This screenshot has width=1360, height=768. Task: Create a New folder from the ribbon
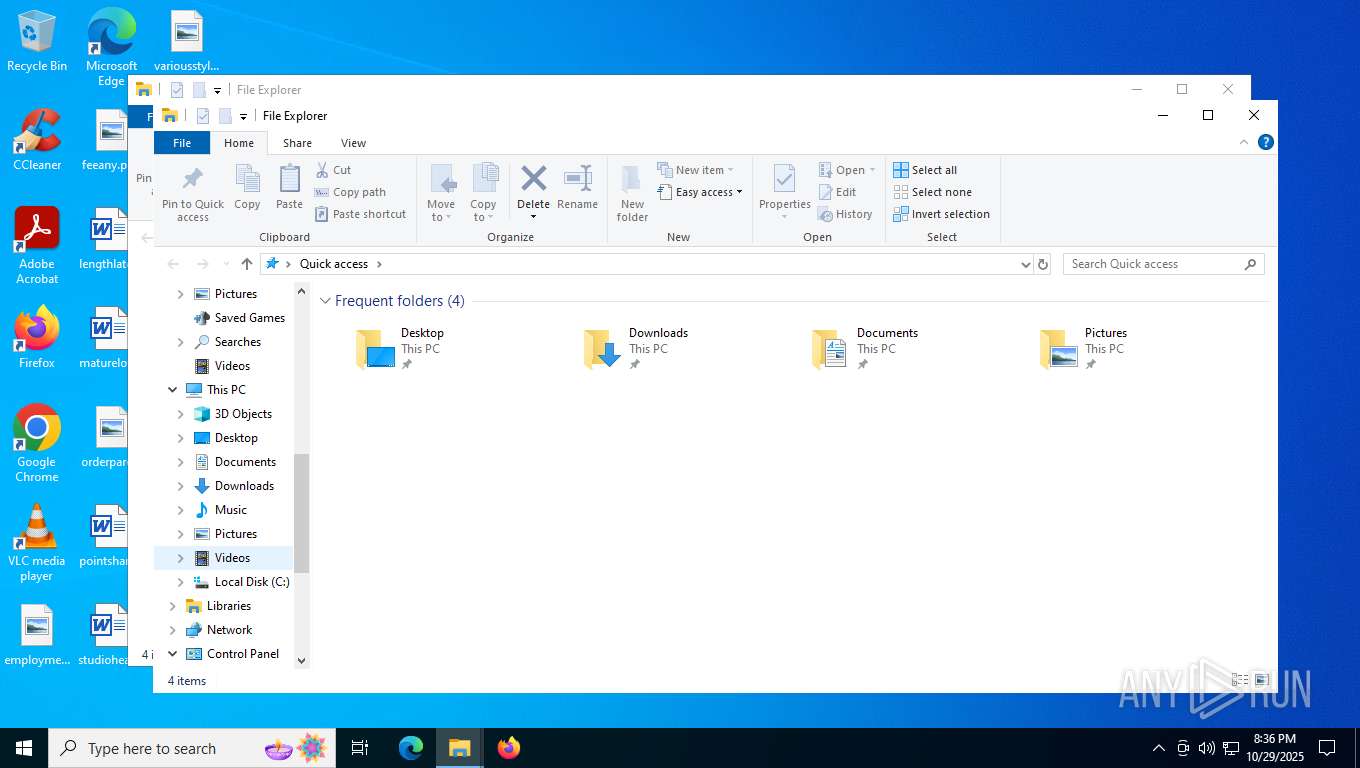click(632, 194)
